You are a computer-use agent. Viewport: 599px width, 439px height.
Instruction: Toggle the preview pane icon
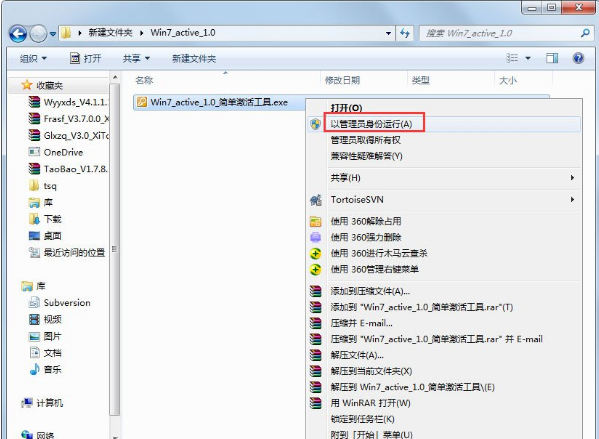[x=552, y=58]
